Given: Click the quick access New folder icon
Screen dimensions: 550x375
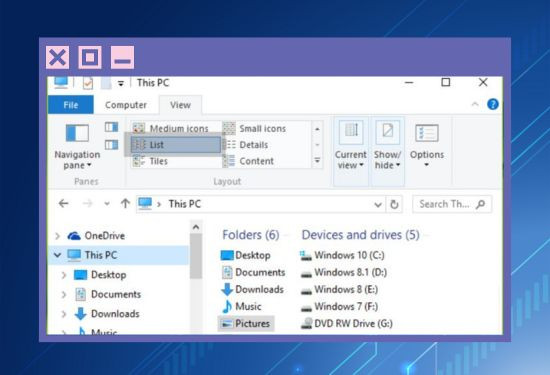Looking at the screenshot, I should pyautogui.click(x=106, y=83).
